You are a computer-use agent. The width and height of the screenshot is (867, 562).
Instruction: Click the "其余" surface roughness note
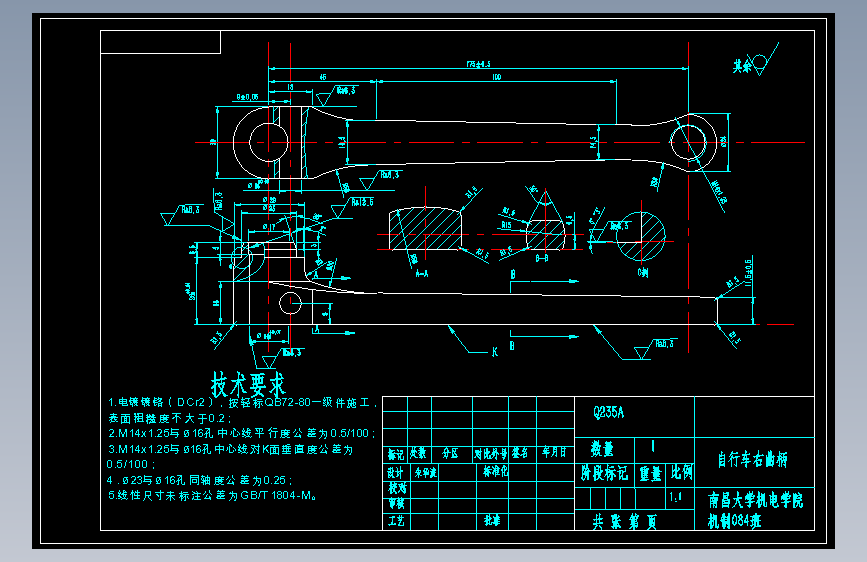point(742,66)
